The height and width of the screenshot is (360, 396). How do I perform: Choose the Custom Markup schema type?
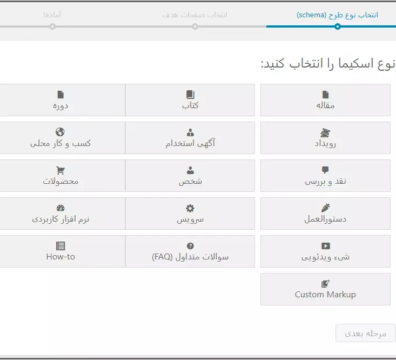(x=325, y=289)
